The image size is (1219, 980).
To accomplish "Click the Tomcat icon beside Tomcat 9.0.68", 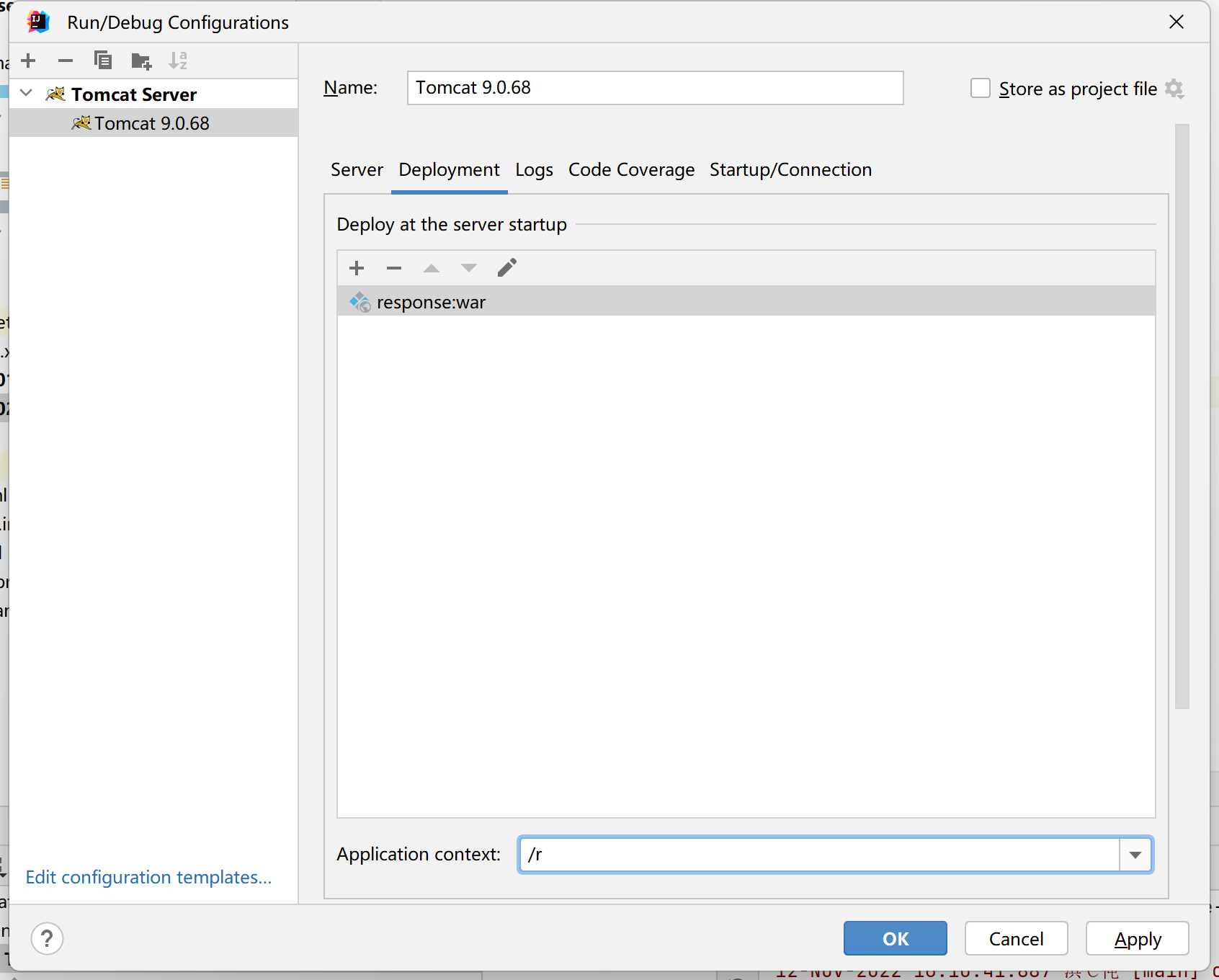I will [x=81, y=122].
